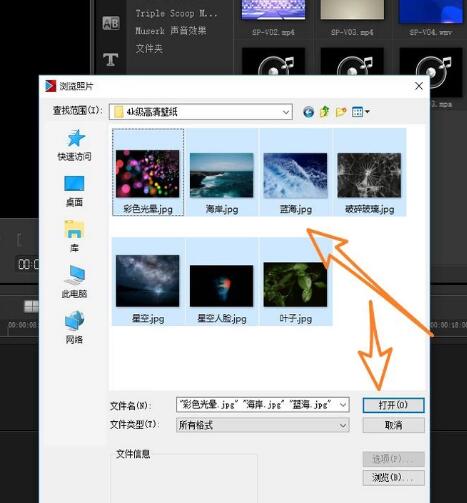Select 此电脑 in the sidebar
The image size is (467, 503).
(74, 282)
